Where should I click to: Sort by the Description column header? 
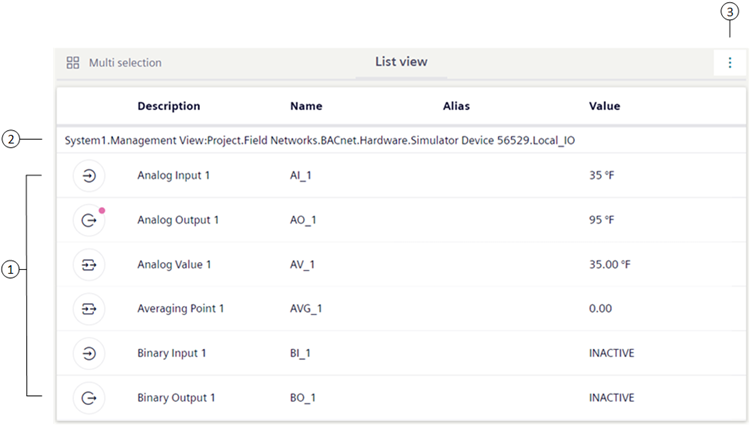[169, 106]
